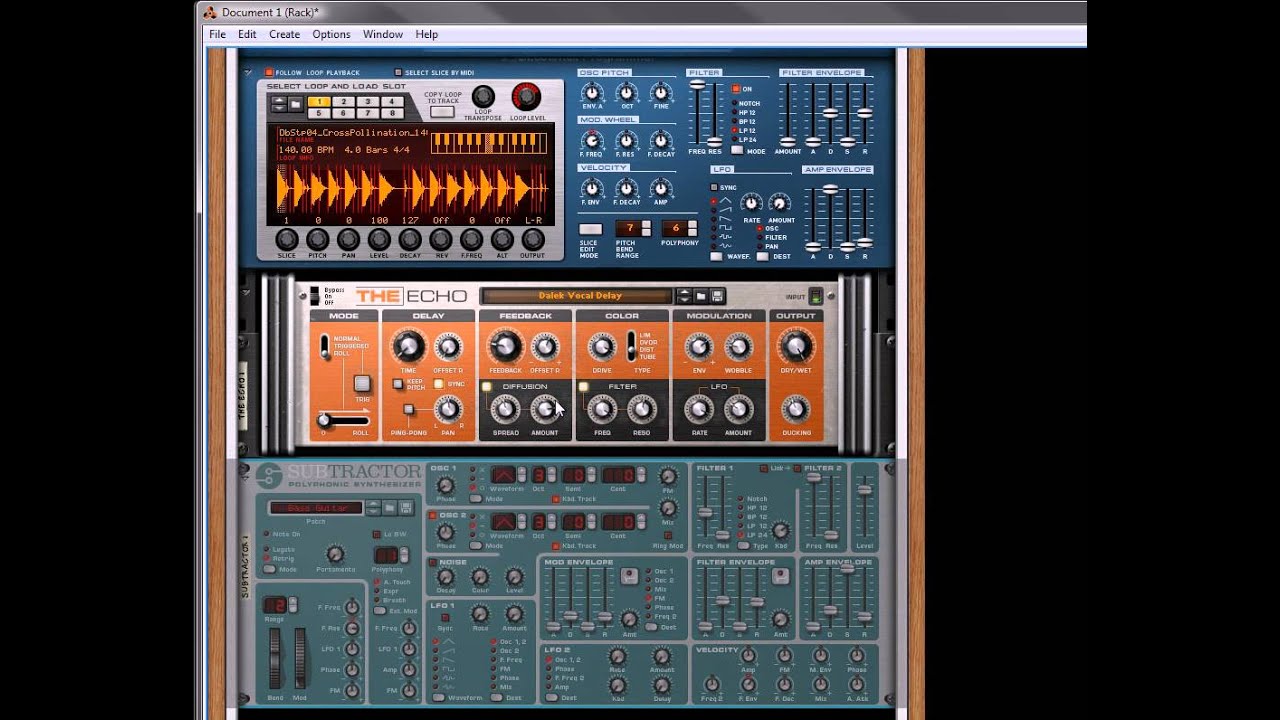Click the red Loop Level knob
Viewport: 1280px width, 720px height.
pyautogui.click(x=526, y=96)
